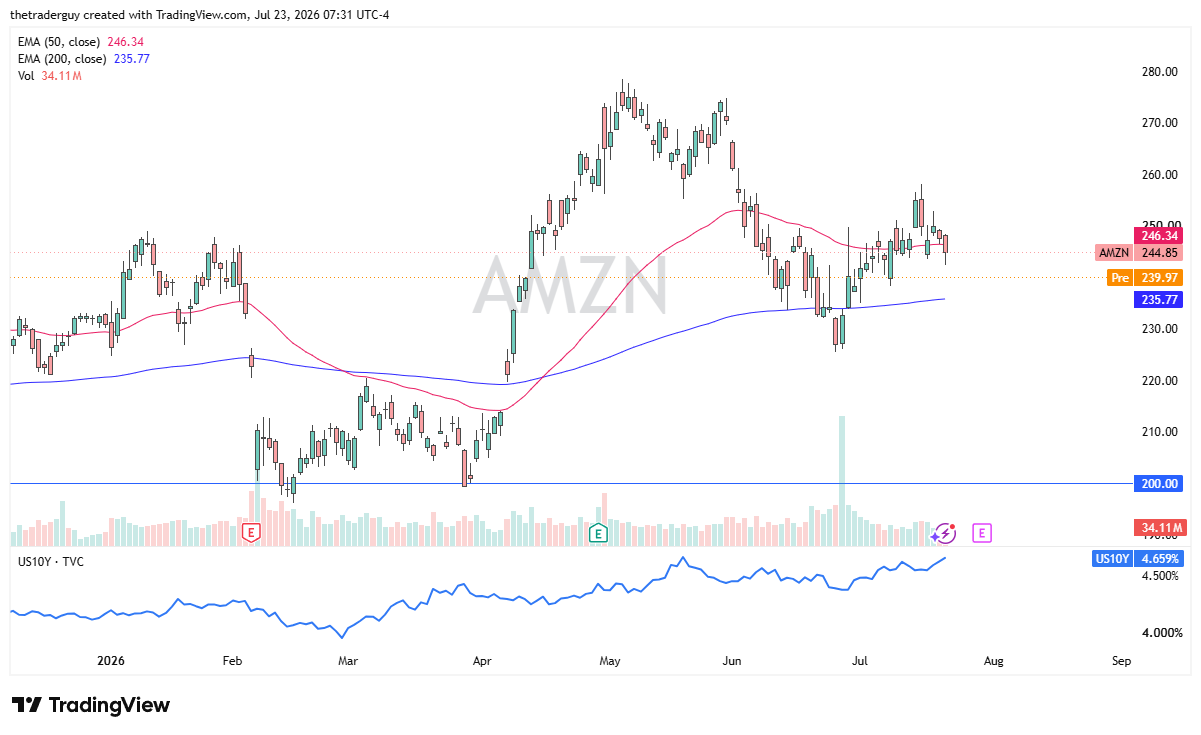Click the 2026 label on the time axis
This screenshot has width=1201, height=735.
click(x=111, y=661)
